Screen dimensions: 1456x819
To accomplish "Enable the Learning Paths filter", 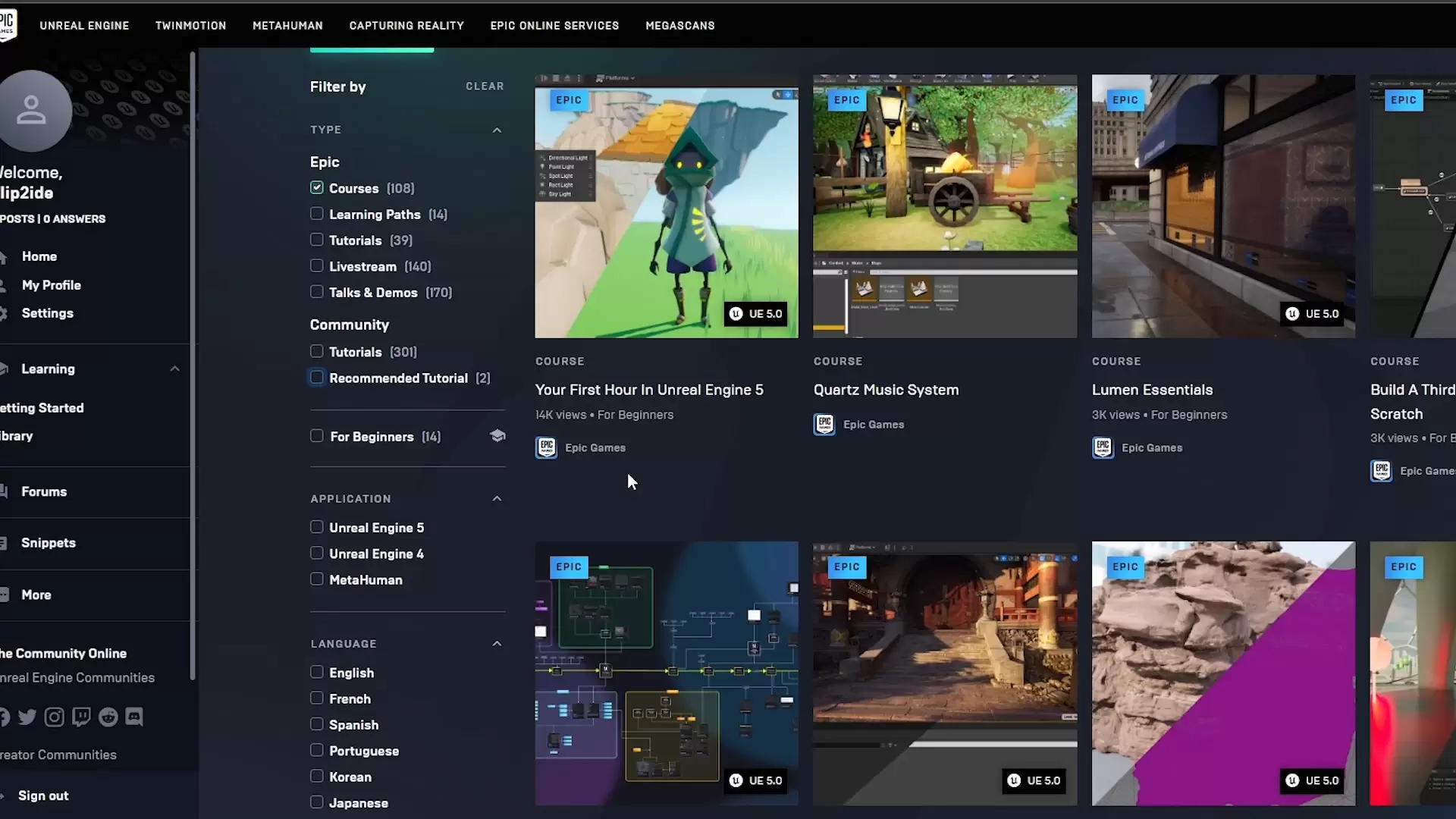I will point(317,214).
